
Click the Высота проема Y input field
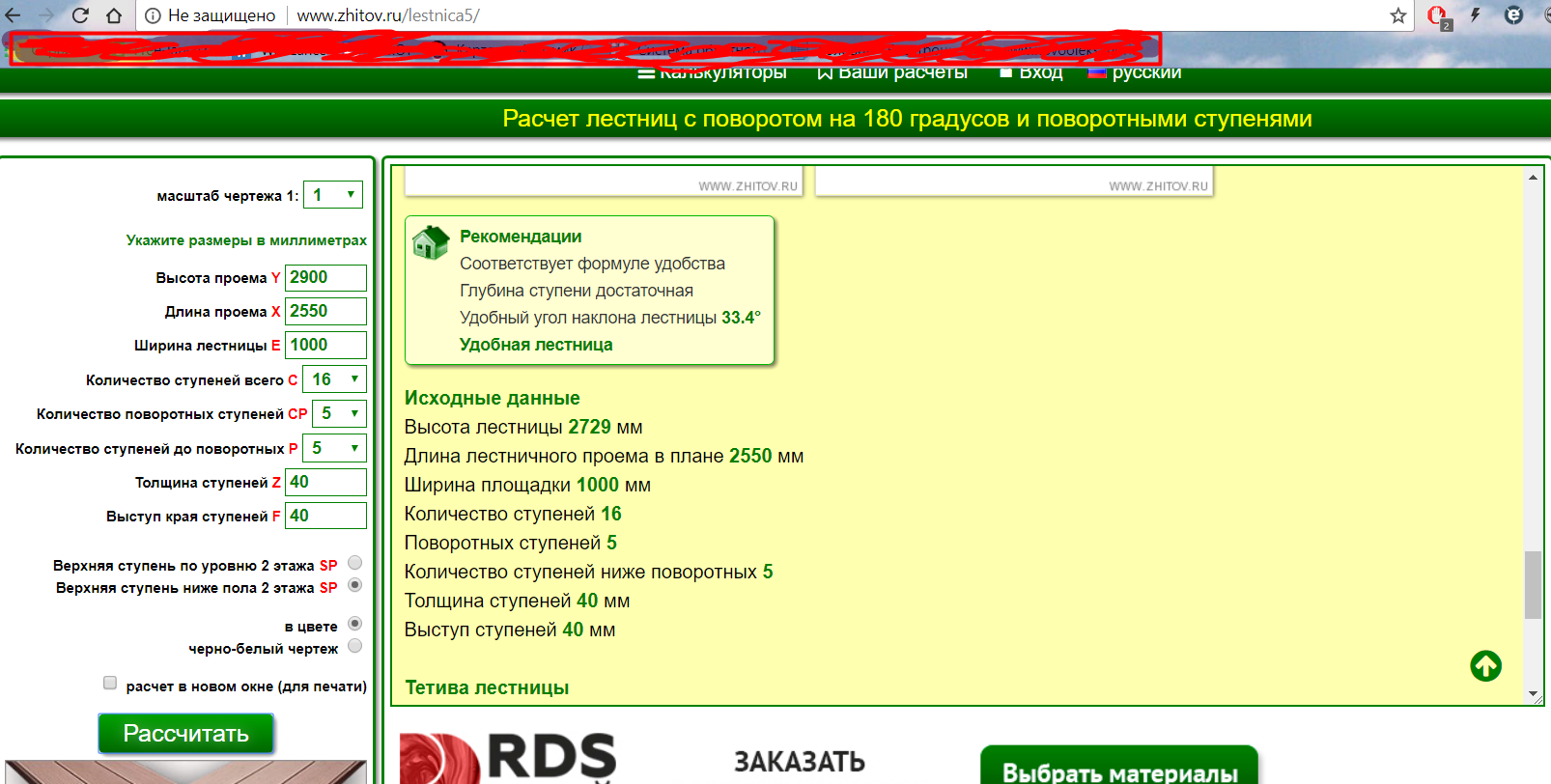[x=325, y=277]
